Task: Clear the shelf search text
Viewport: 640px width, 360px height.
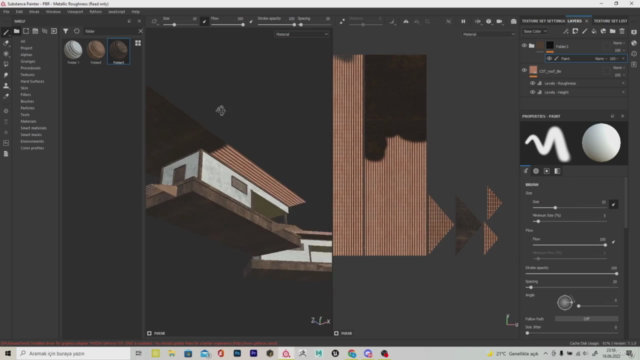Action: point(140,31)
